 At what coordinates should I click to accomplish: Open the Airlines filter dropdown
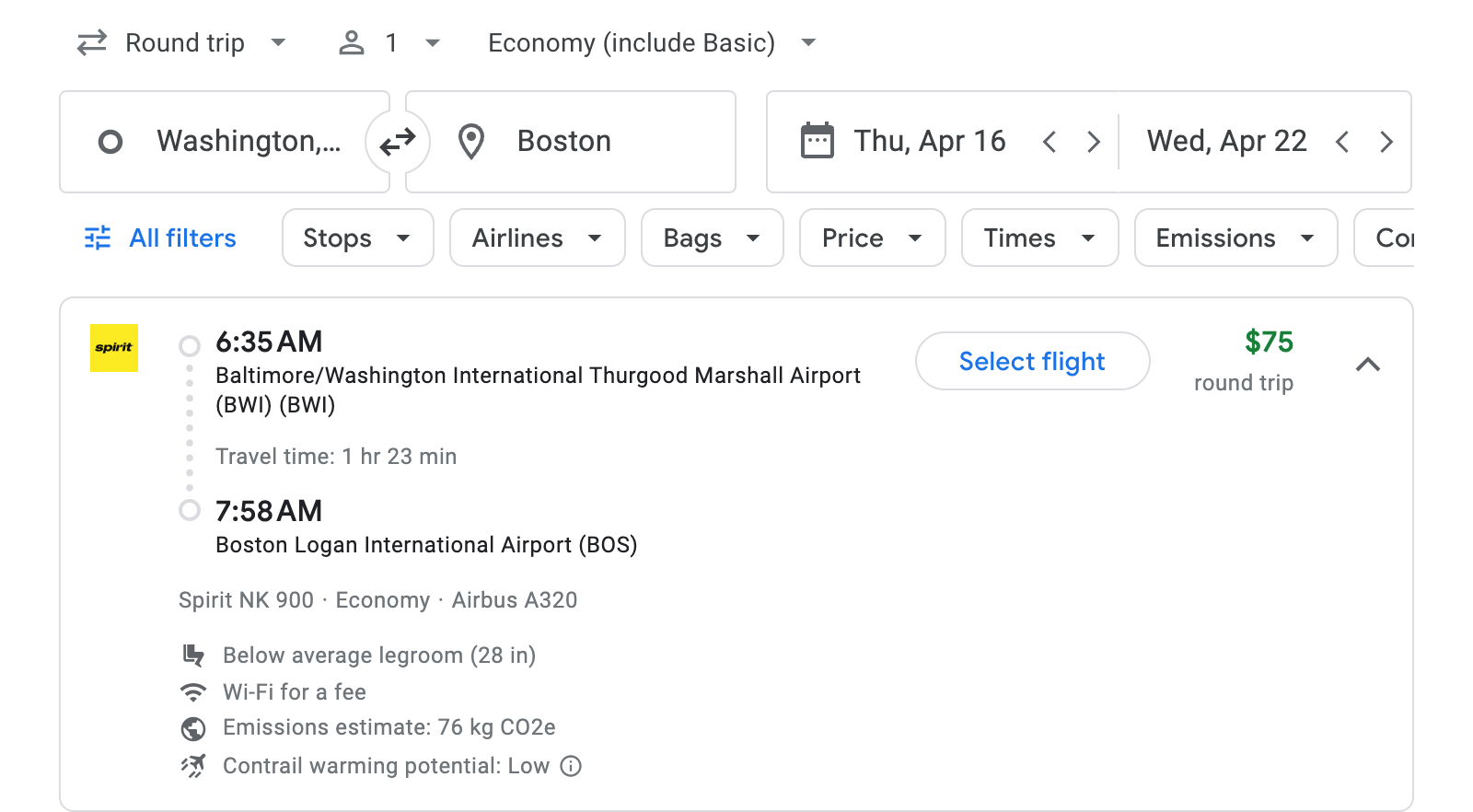[538, 238]
